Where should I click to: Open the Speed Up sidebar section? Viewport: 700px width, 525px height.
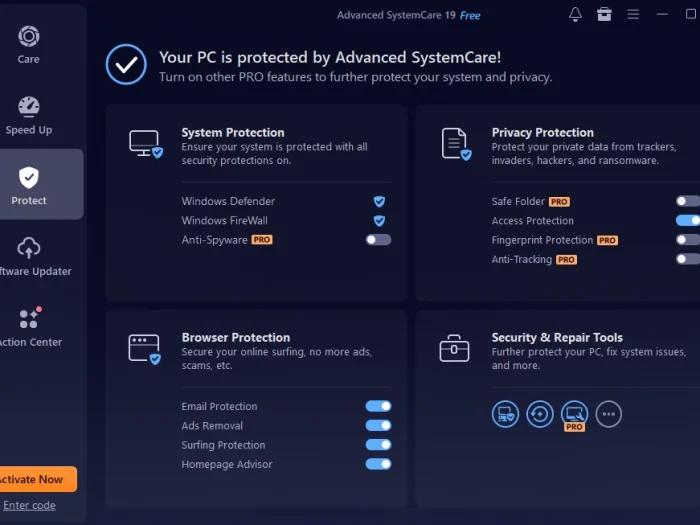point(29,115)
